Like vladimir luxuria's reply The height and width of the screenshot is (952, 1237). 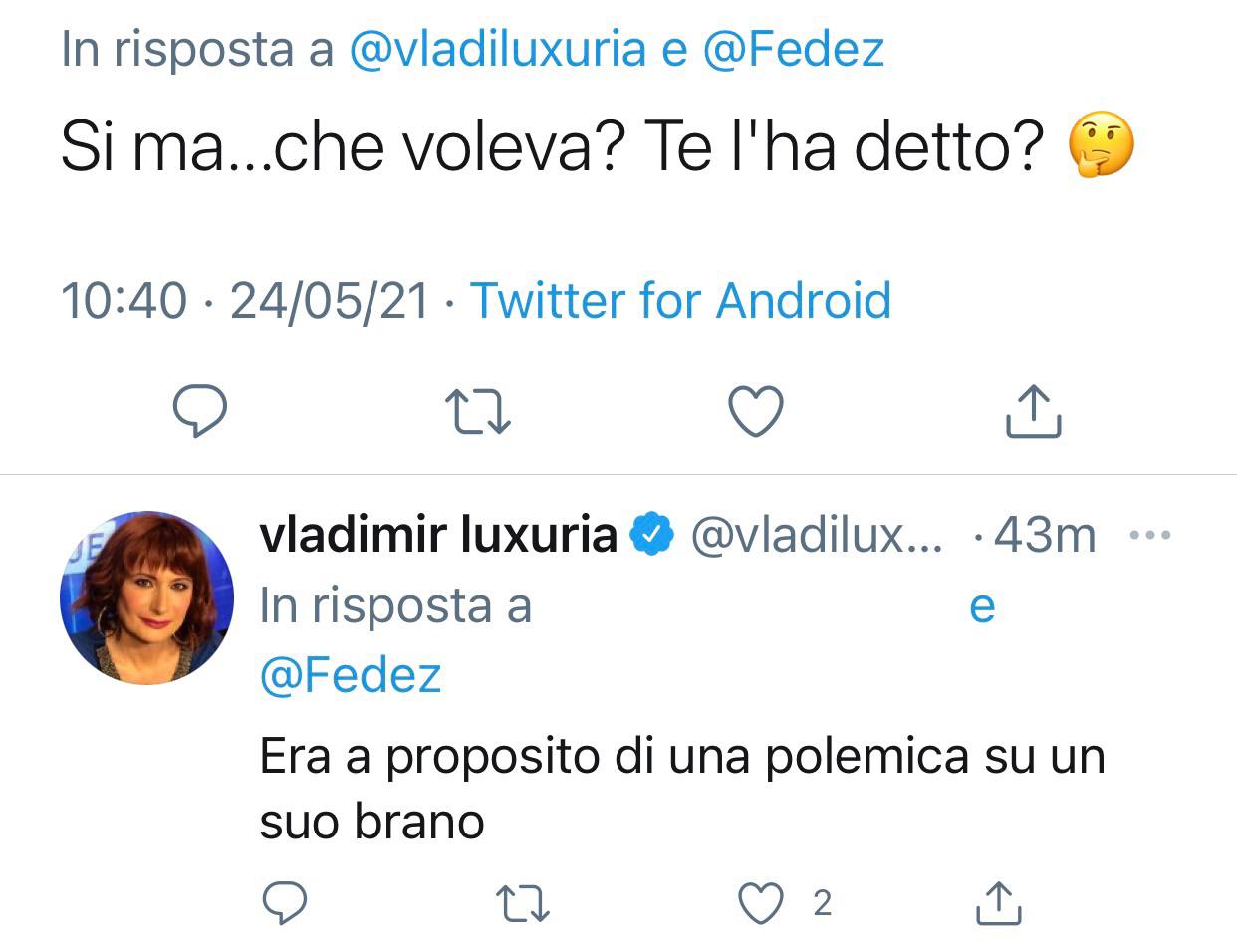tap(761, 902)
